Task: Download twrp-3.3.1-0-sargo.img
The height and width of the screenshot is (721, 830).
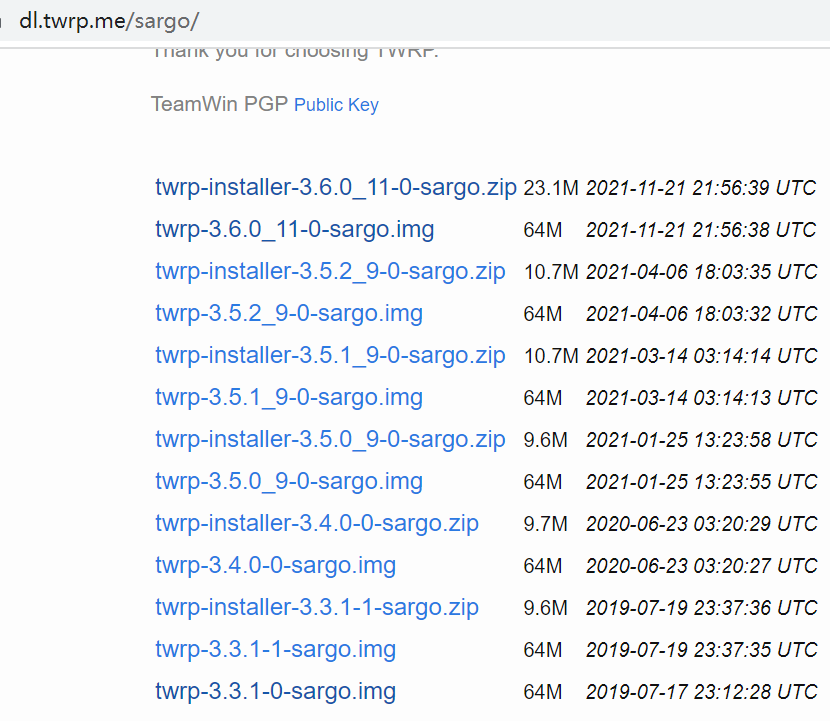Action: point(275,691)
